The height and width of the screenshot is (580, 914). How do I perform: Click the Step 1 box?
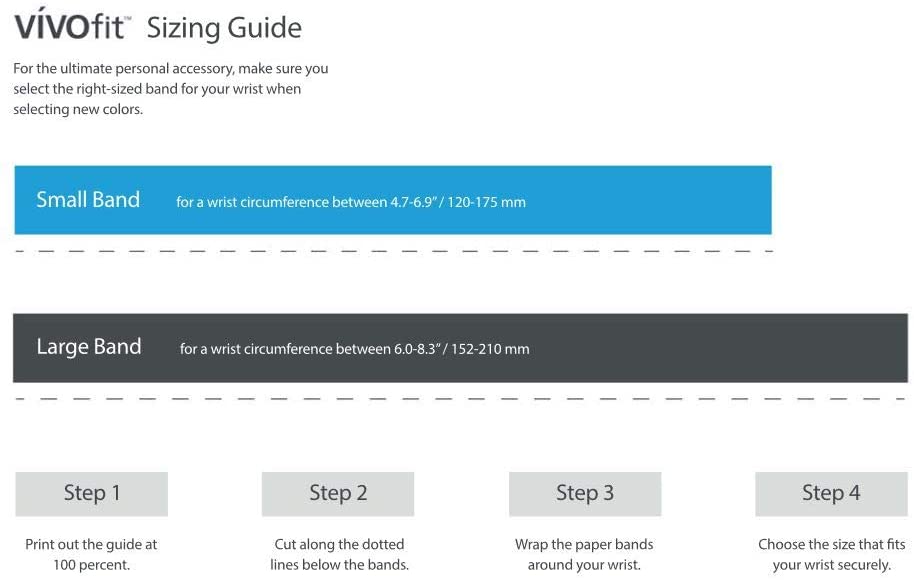coord(92,493)
